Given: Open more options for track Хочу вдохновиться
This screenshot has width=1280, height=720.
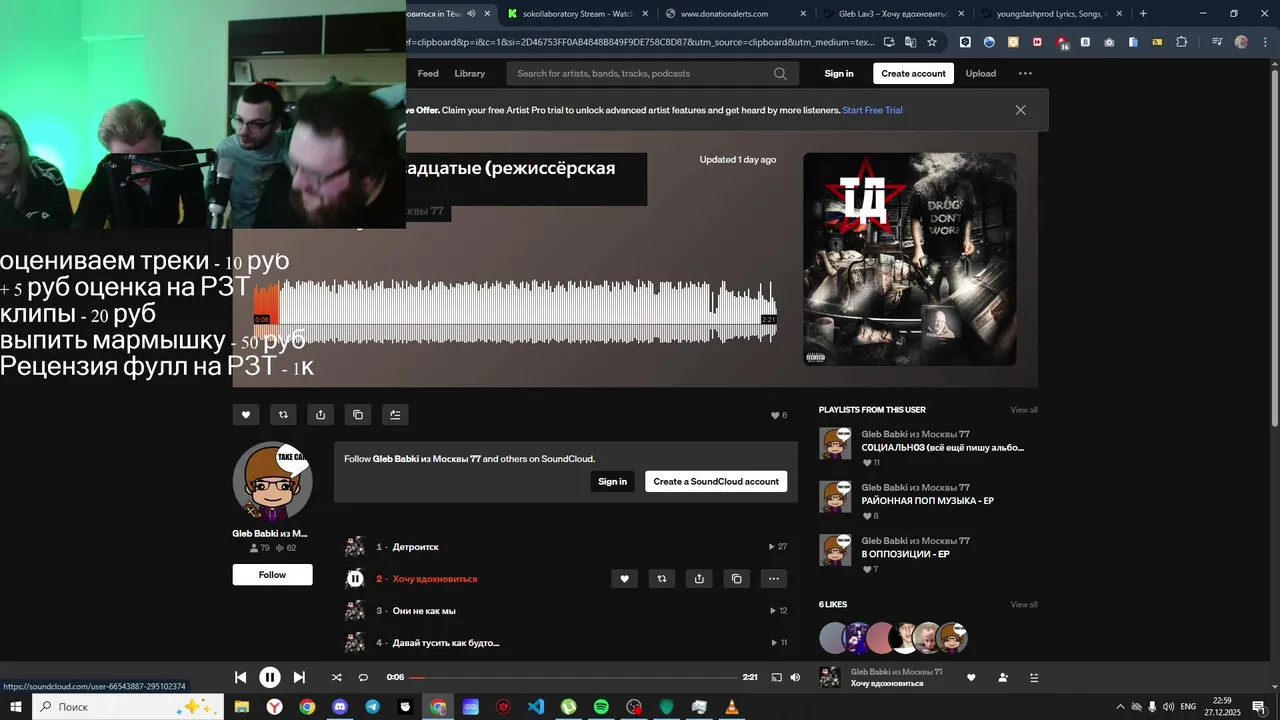Looking at the screenshot, I should (774, 579).
